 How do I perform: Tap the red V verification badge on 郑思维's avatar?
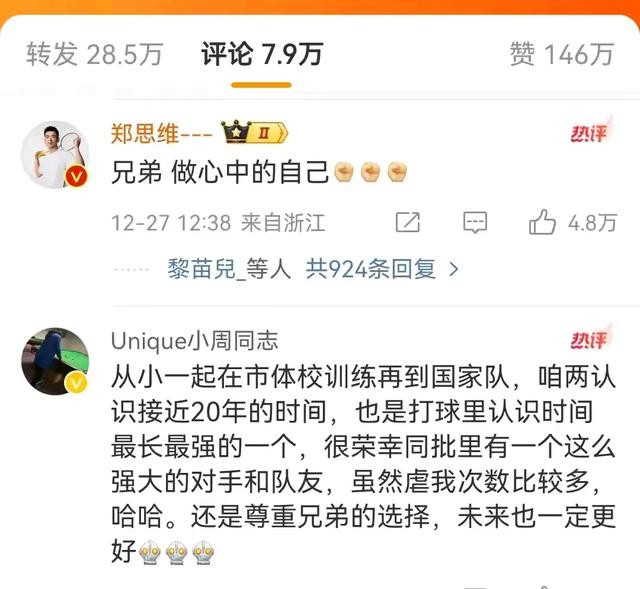76,176
